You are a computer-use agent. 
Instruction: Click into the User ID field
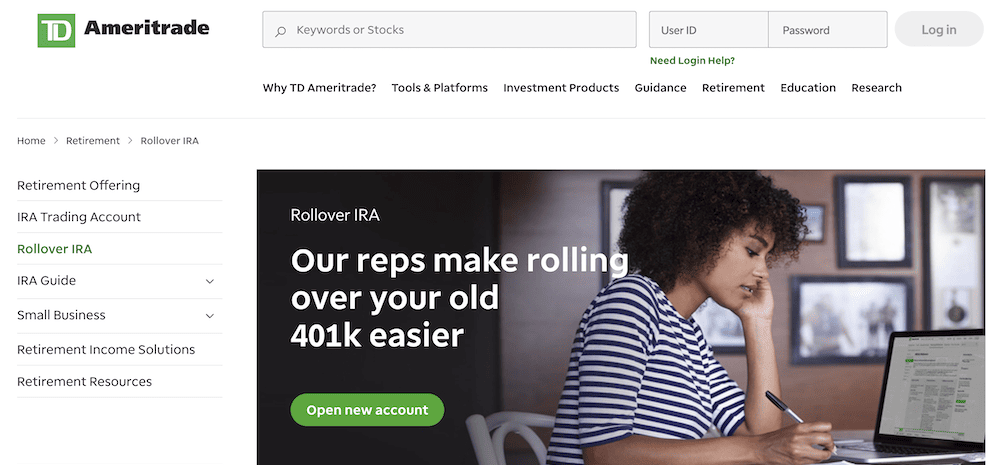(x=708, y=30)
